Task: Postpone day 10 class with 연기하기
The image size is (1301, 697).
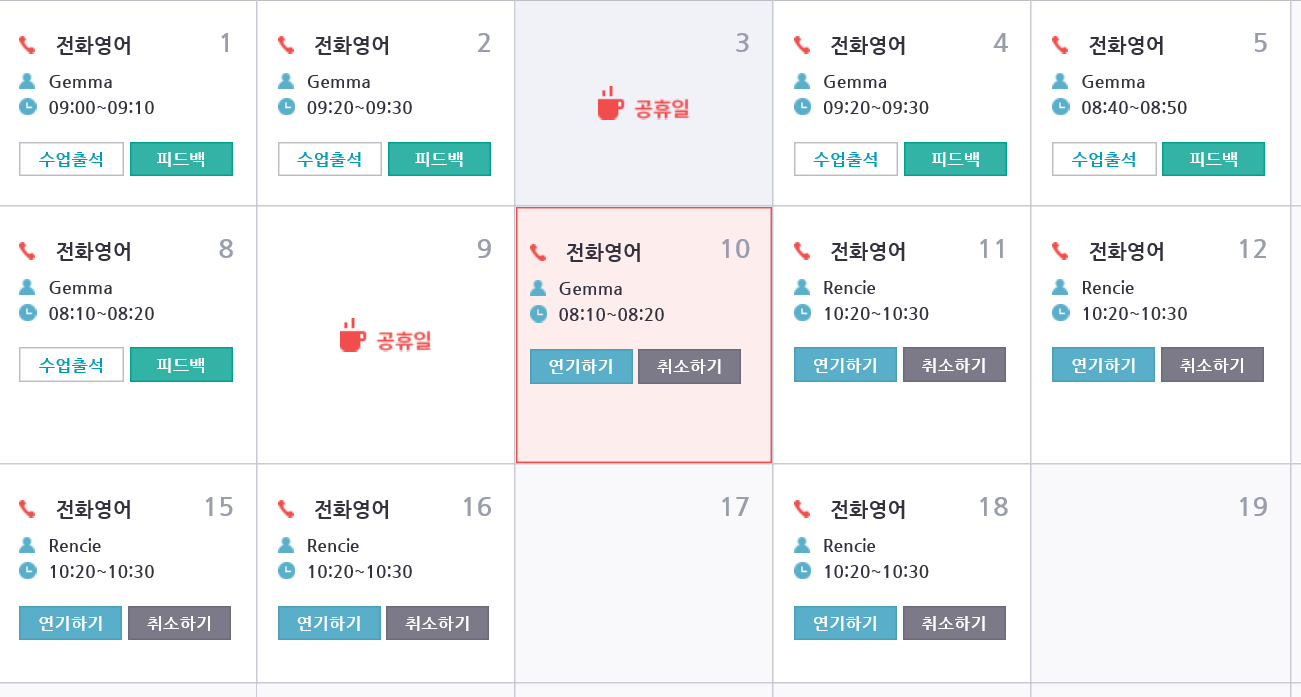Action: 581,366
